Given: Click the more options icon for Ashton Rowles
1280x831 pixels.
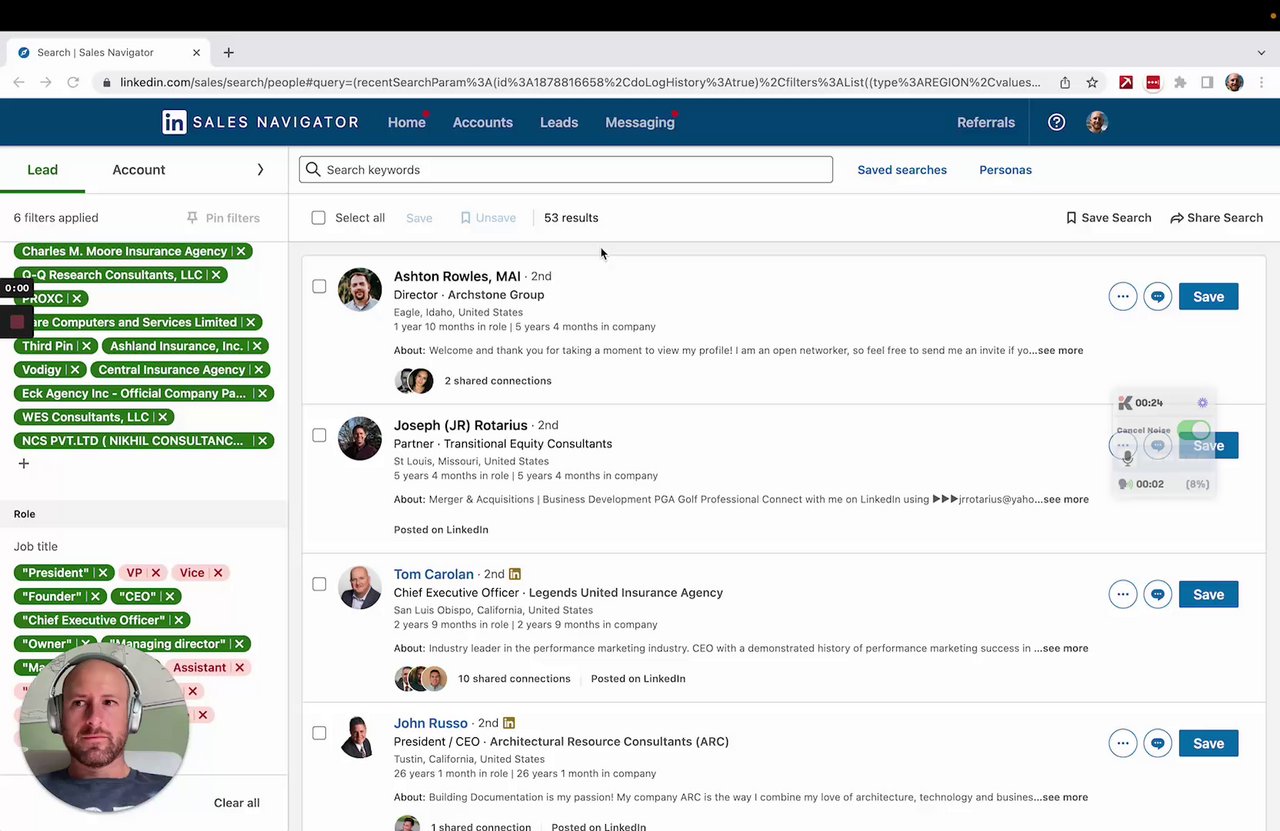Looking at the screenshot, I should 1123,297.
